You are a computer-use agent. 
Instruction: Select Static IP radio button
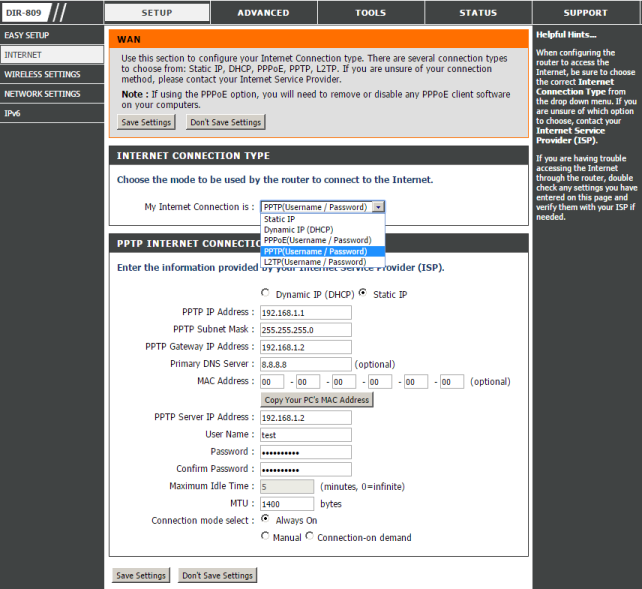coord(363,293)
